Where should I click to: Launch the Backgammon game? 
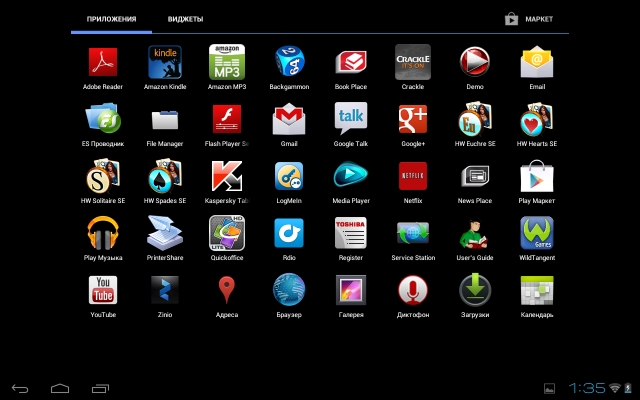(289, 63)
